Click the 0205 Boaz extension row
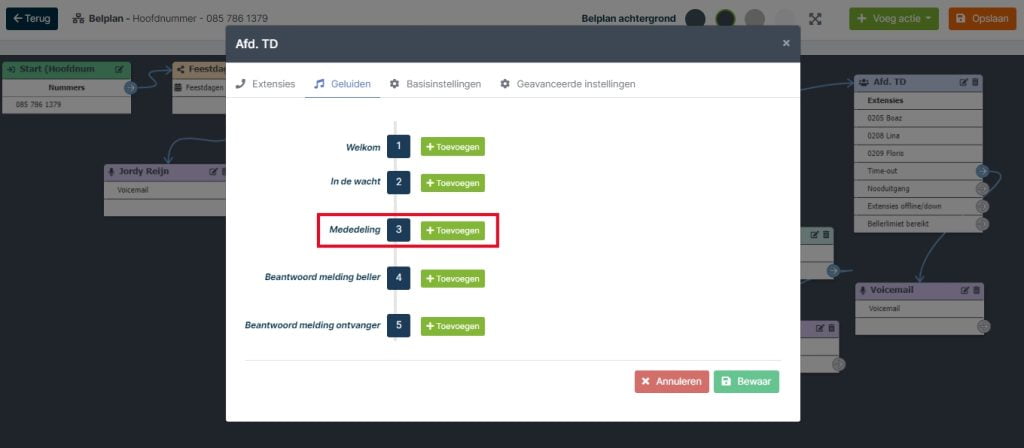The image size is (1024, 448). [x=918, y=118]
